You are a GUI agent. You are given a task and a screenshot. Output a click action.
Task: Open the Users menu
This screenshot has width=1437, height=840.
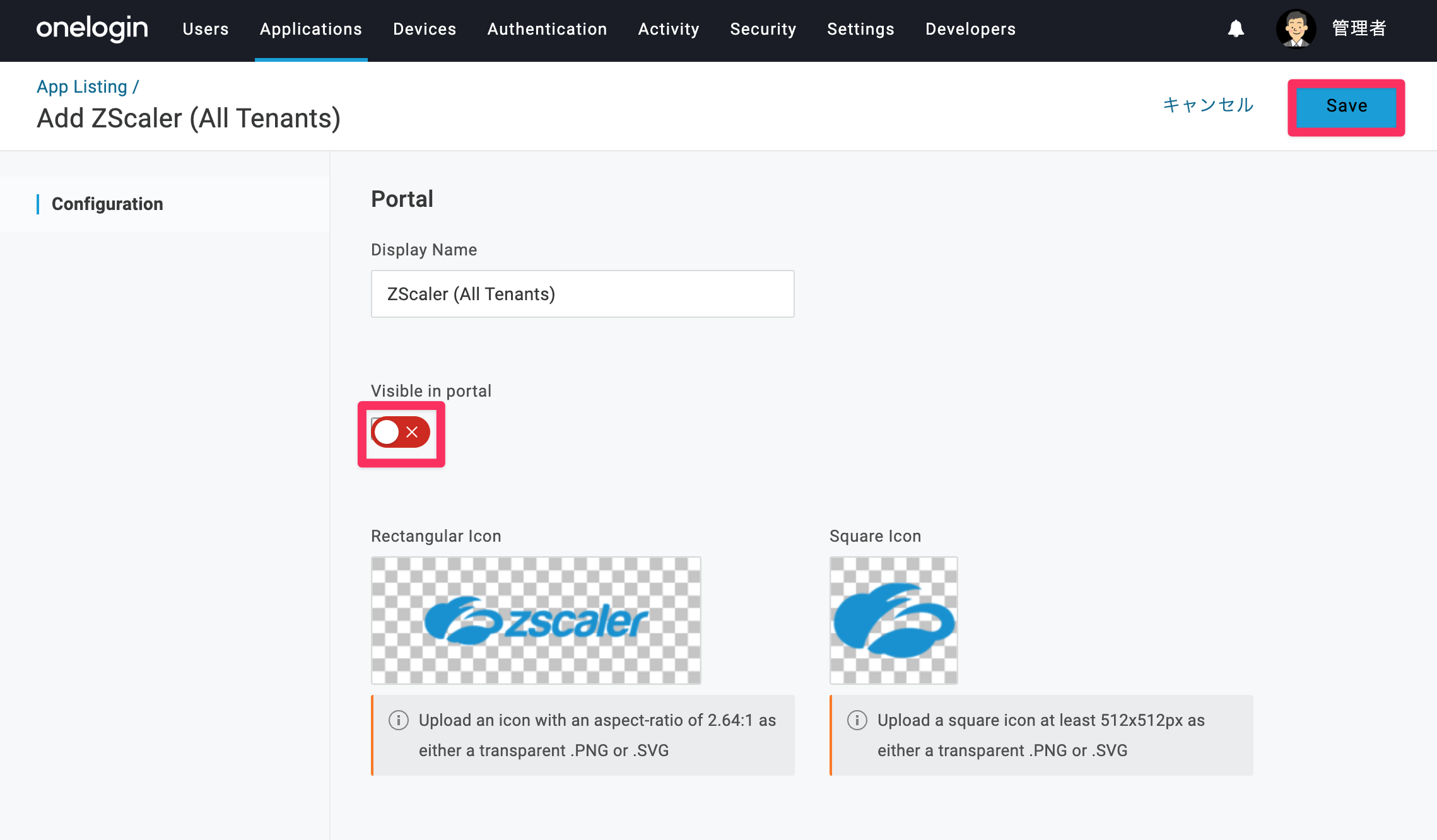pos(206,29)
